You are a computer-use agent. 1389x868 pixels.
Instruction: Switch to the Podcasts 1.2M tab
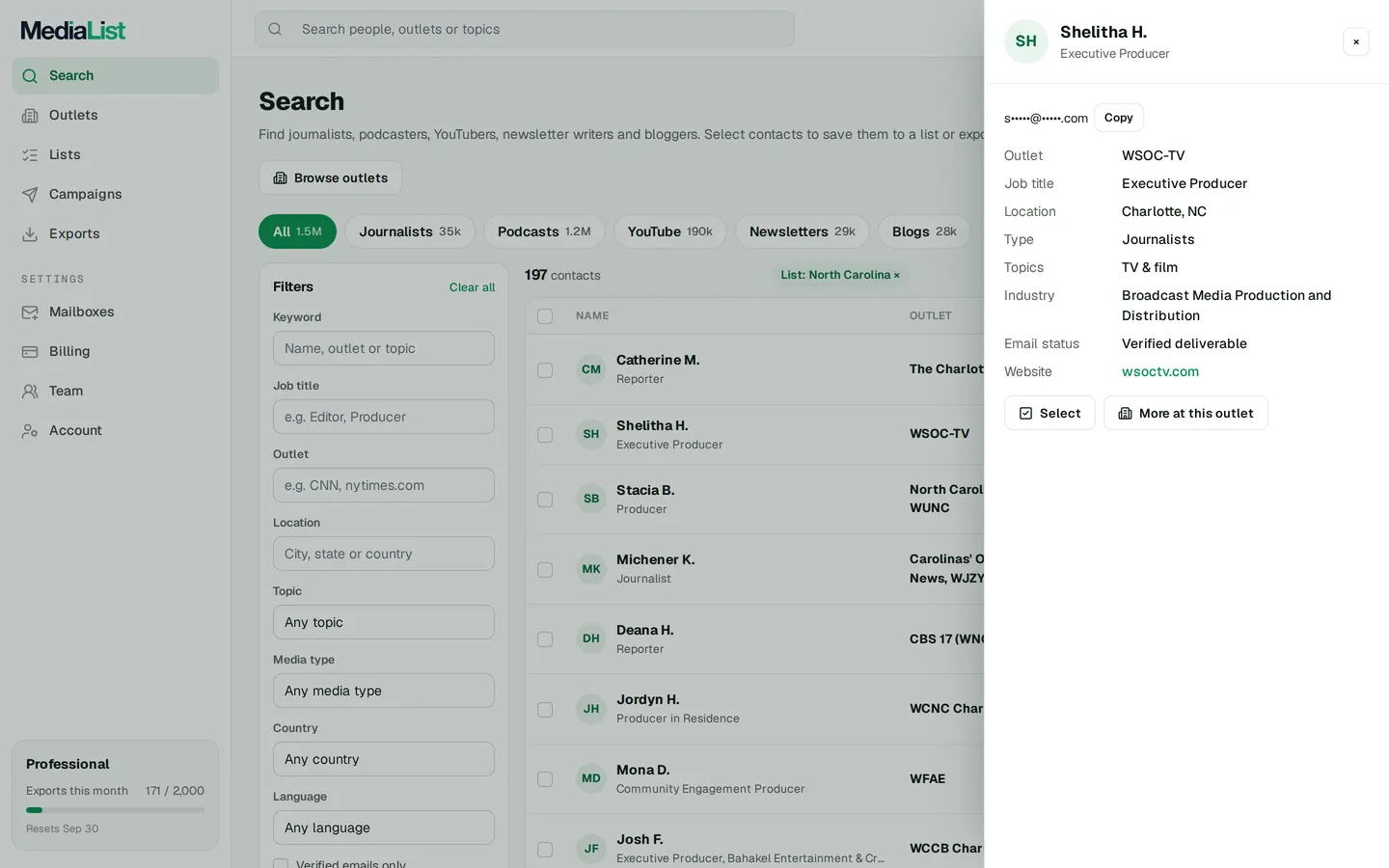pos(544,231)
